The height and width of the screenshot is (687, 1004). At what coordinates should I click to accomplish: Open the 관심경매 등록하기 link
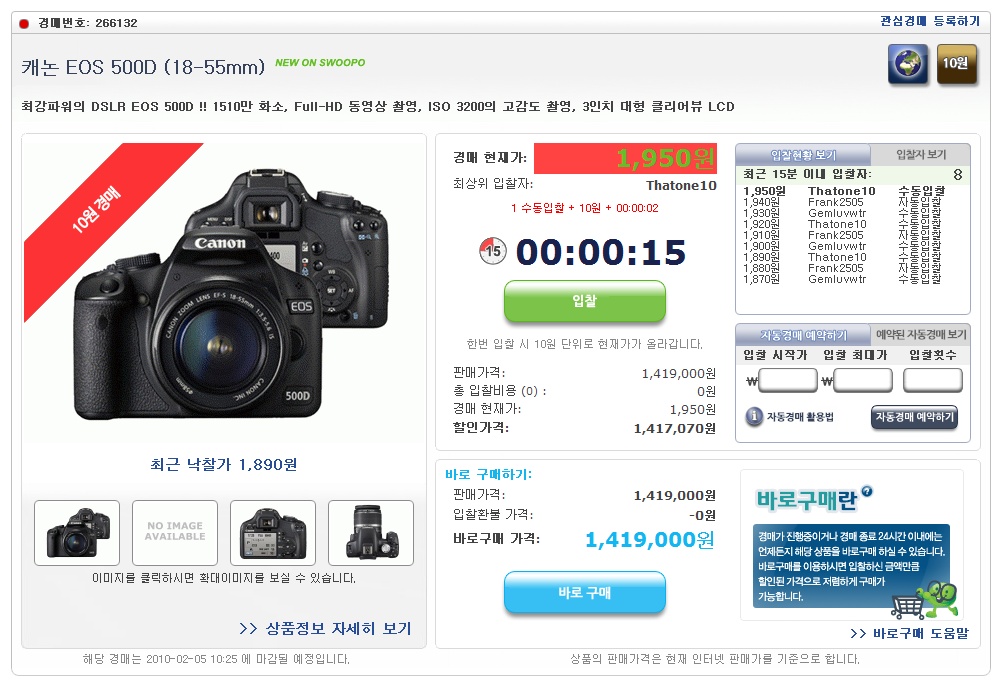(930, 21)
